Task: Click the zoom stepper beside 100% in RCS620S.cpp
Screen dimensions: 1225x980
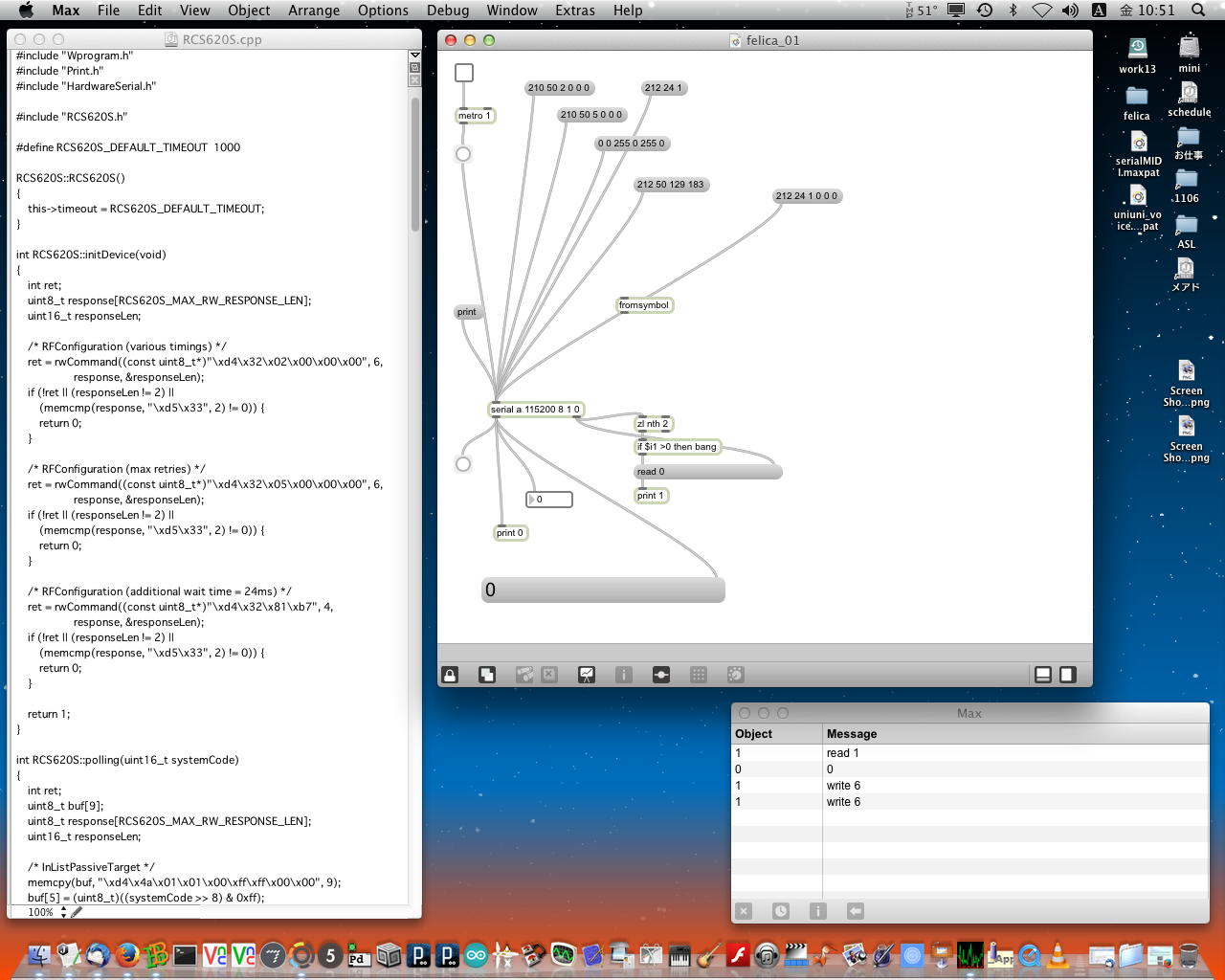Action: coord(64,912)
